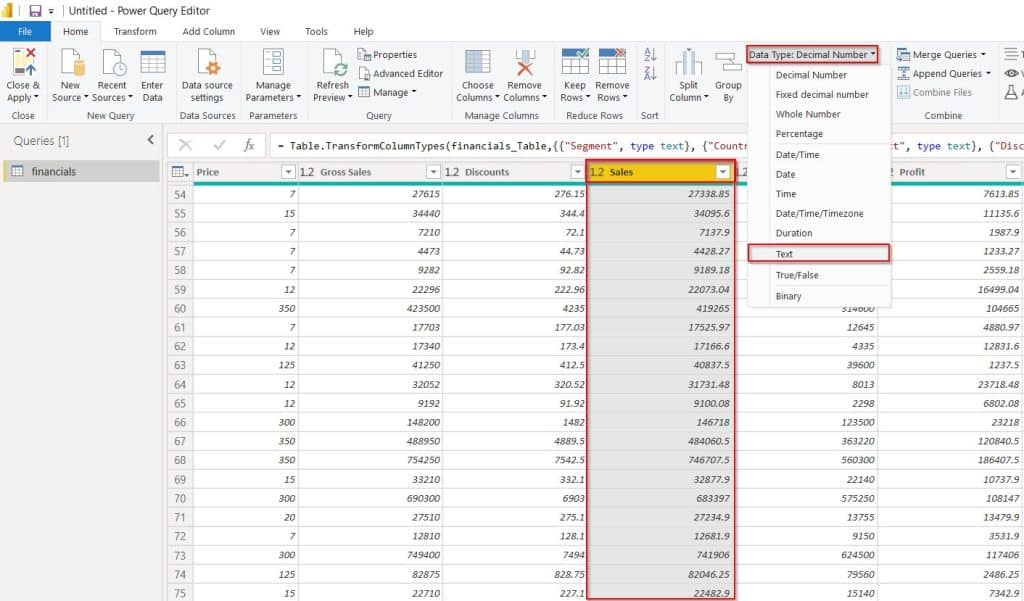This screenshot has height=601, width=1024.
Task: Sort ascending with the A-Z icon
Action: (650, 54)
